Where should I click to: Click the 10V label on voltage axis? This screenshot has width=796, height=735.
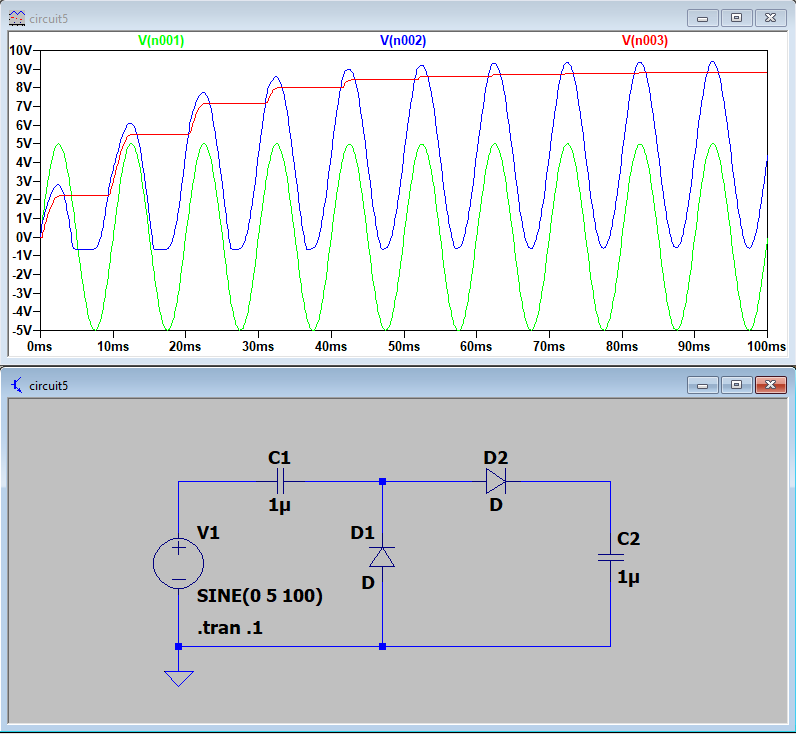click(21, 50)
